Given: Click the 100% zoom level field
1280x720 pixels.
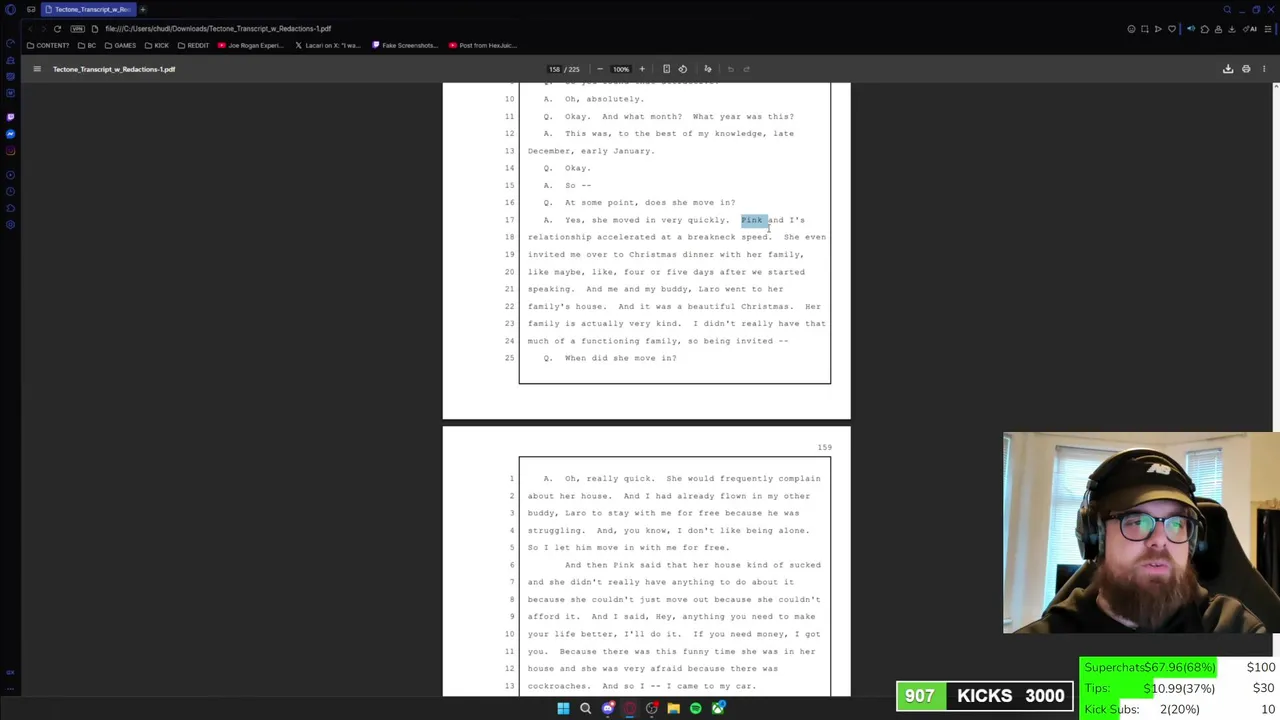Looking at the screenshot, I should pyautogui.click(x=621, y=69).
